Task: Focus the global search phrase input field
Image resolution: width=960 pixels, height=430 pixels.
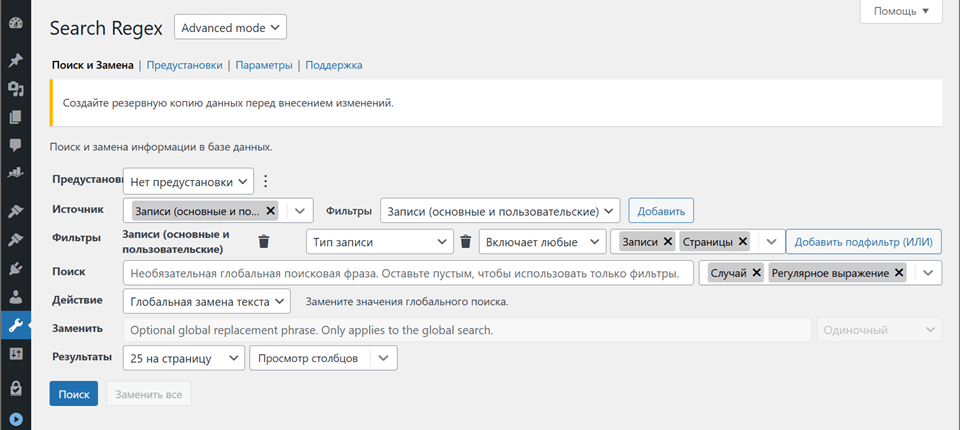Action: [408, 273]
